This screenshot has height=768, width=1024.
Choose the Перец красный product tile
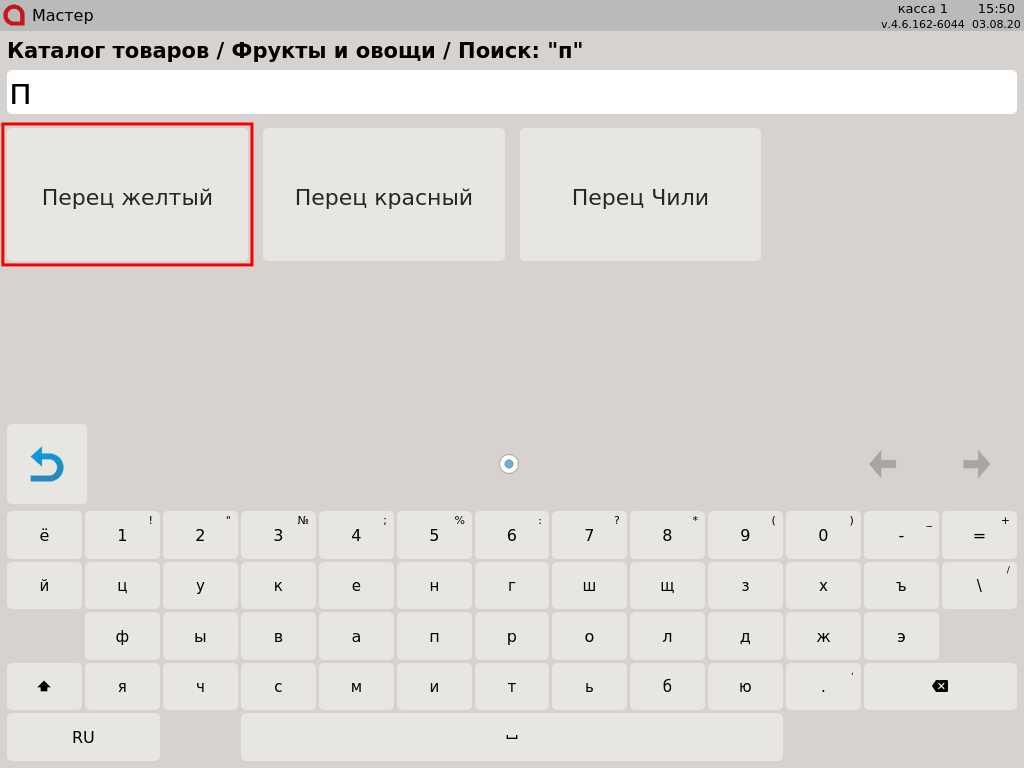(x=384, y=195)
